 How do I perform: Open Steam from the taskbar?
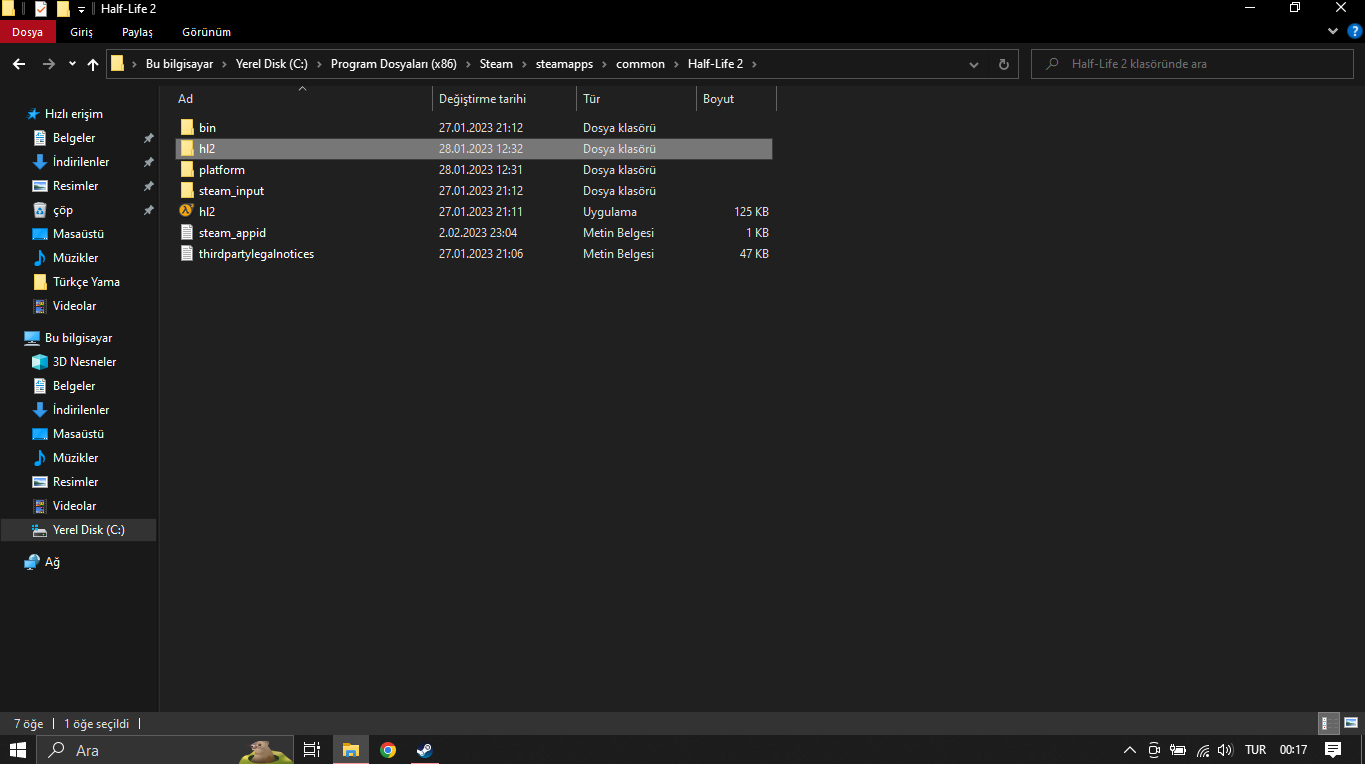tap(425, 750)
